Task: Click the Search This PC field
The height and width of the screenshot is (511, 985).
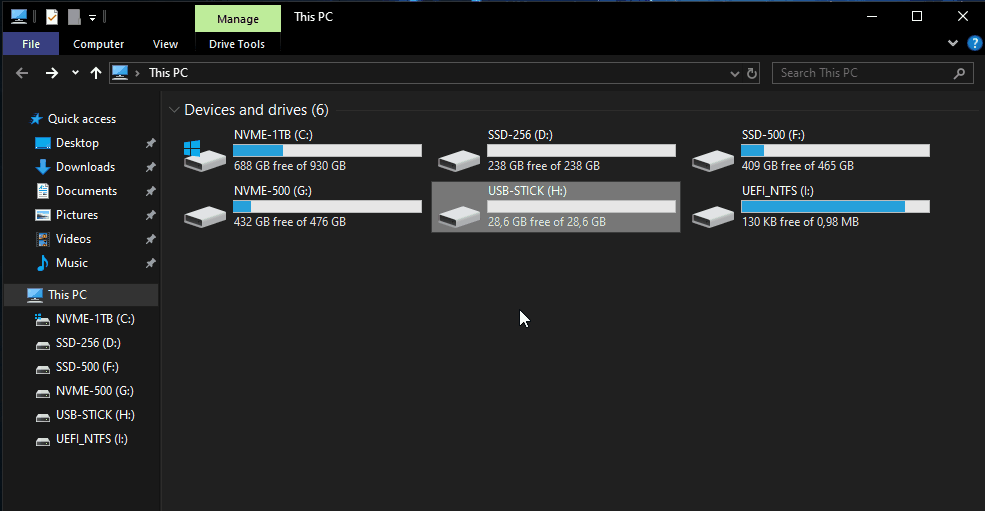Action: (860, 73)
